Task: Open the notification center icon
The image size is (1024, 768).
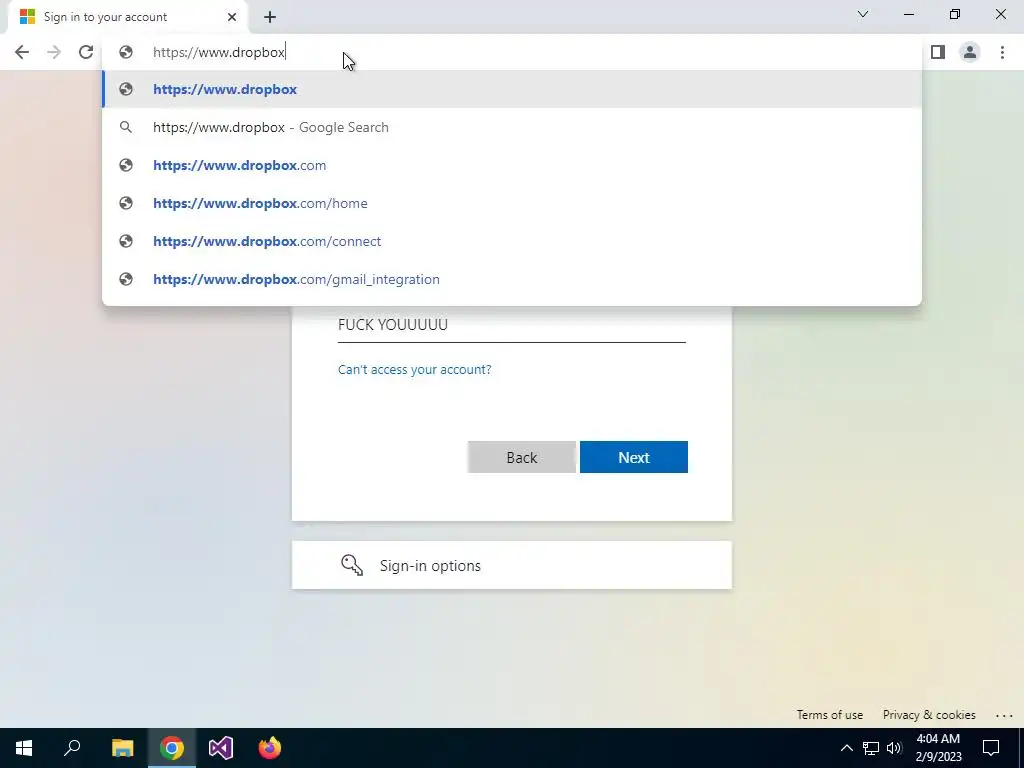Action: click(x=991, y=748)
